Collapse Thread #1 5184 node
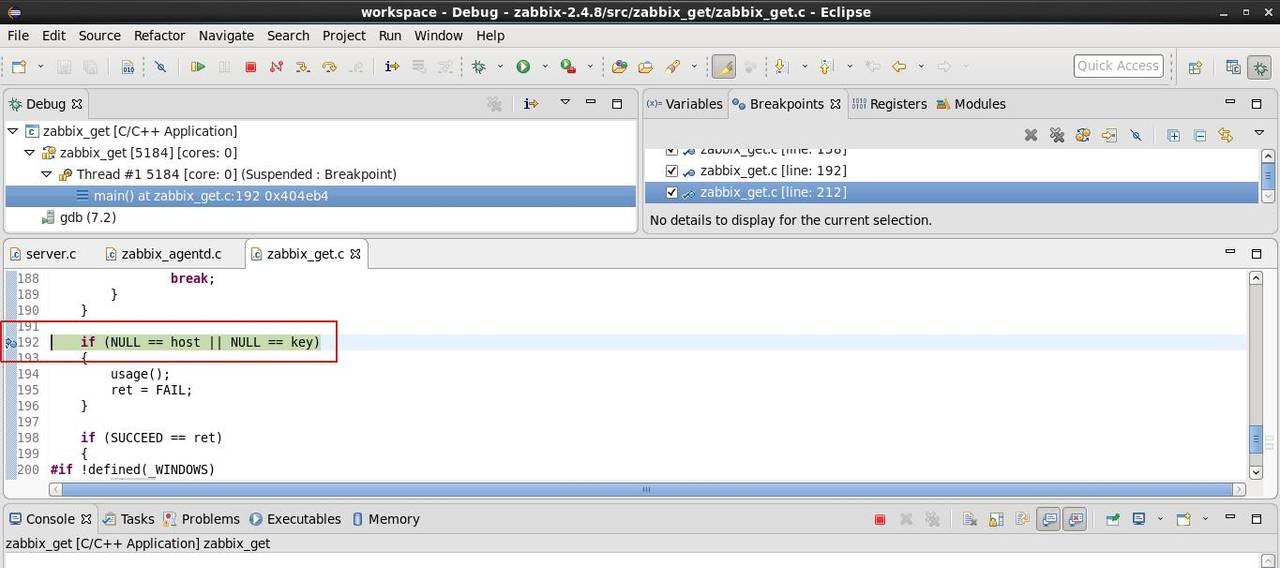The width and height of the screenshot is (1280, 568). pos(46,174)
